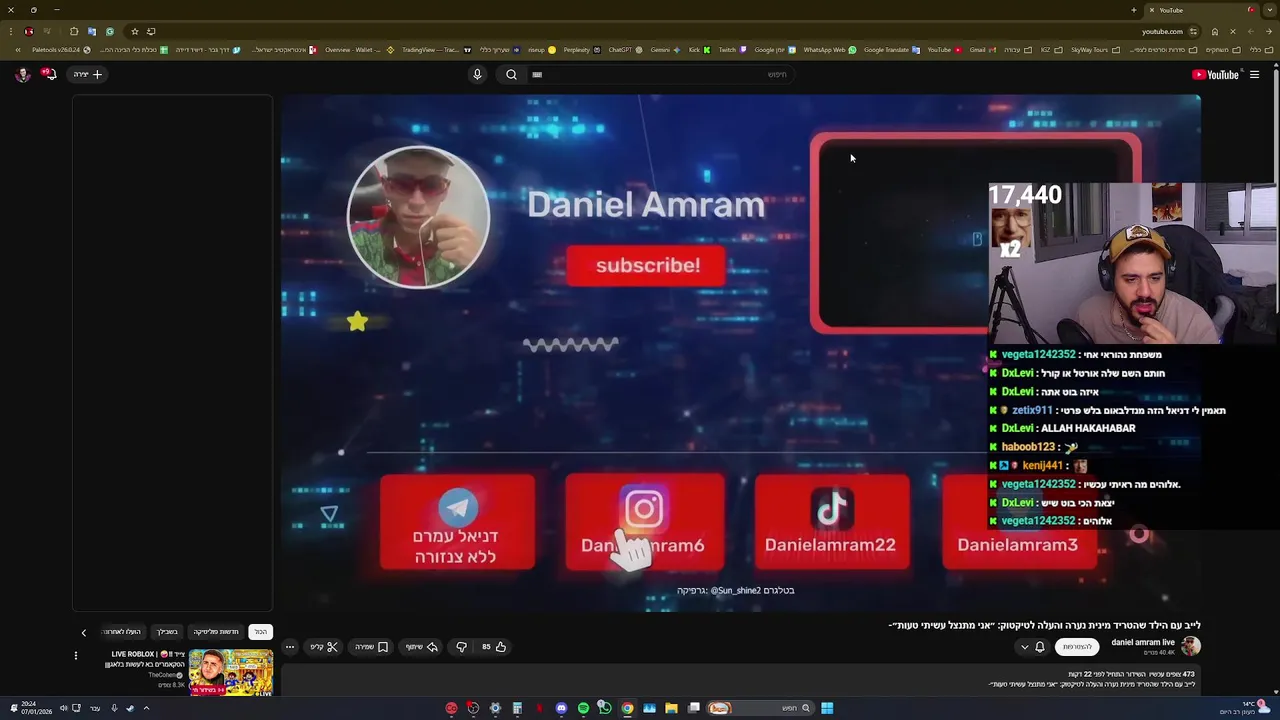Expand hidden bookmarks overflow chevron
The height and width of the screenshot is (720, 1280).
coord(17,49)
